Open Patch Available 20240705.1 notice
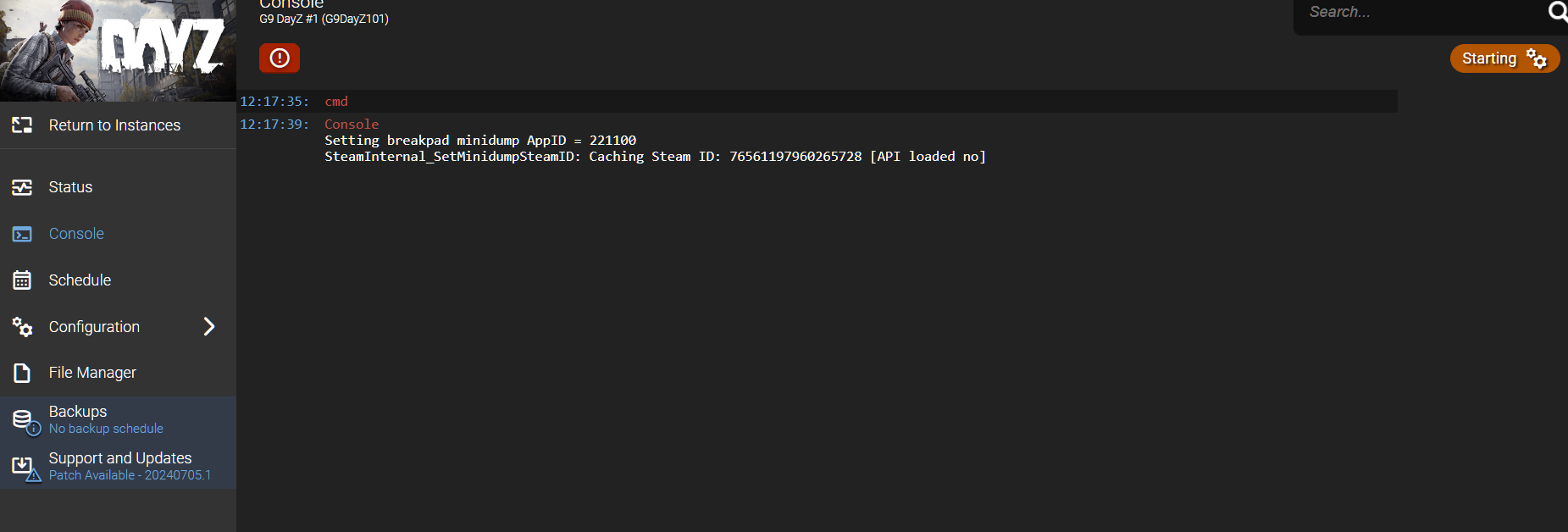 coord(130,475)
